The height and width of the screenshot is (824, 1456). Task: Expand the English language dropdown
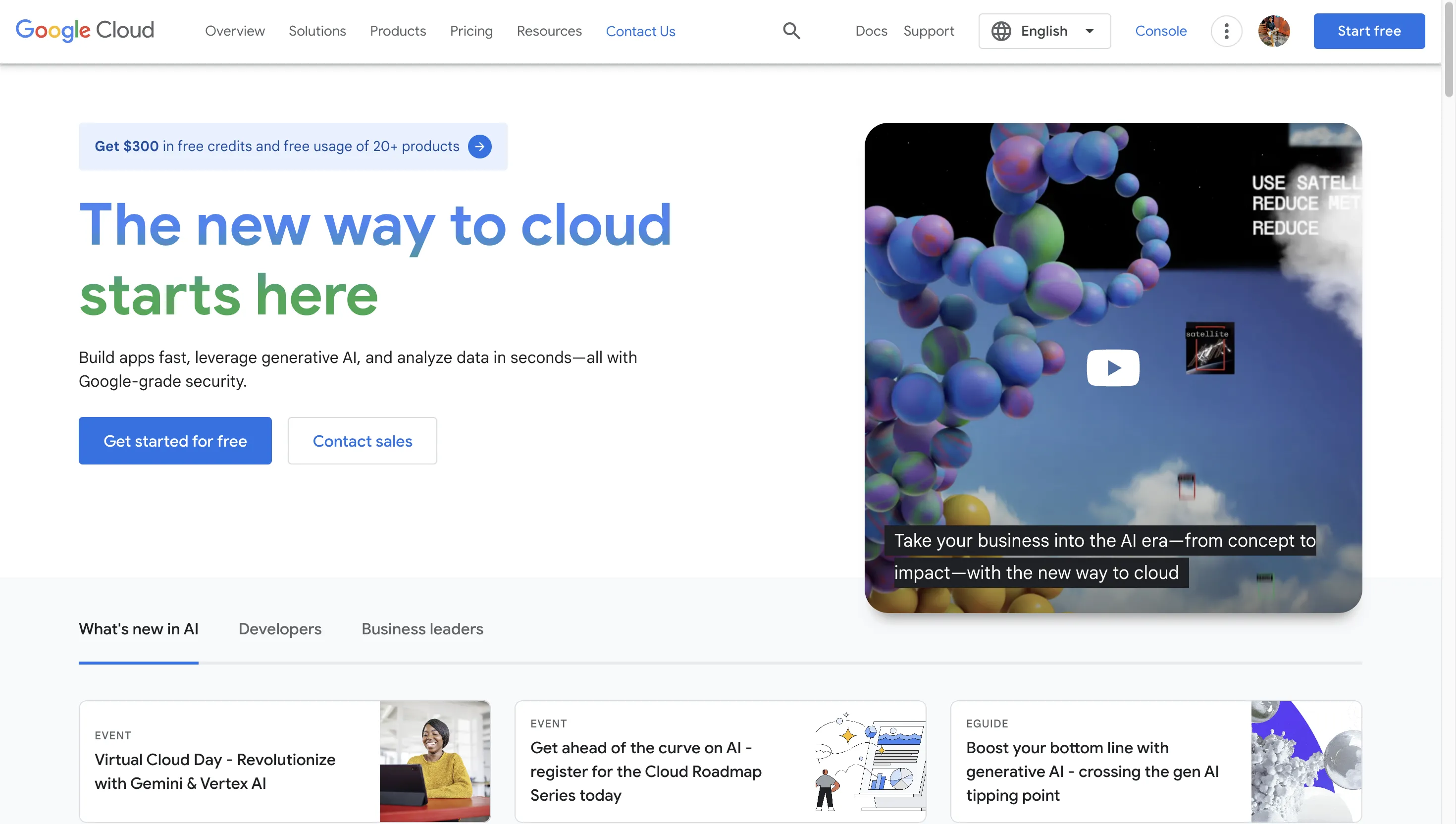[x=1044, y=31]
